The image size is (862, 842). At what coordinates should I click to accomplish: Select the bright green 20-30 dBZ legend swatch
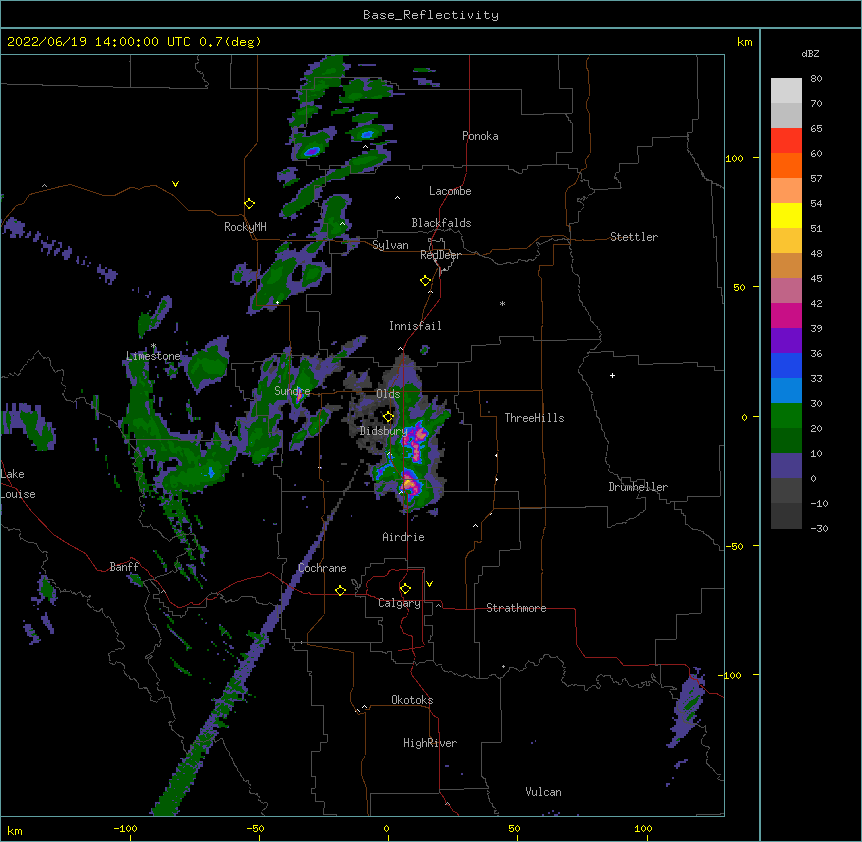[x=786, y=416]
